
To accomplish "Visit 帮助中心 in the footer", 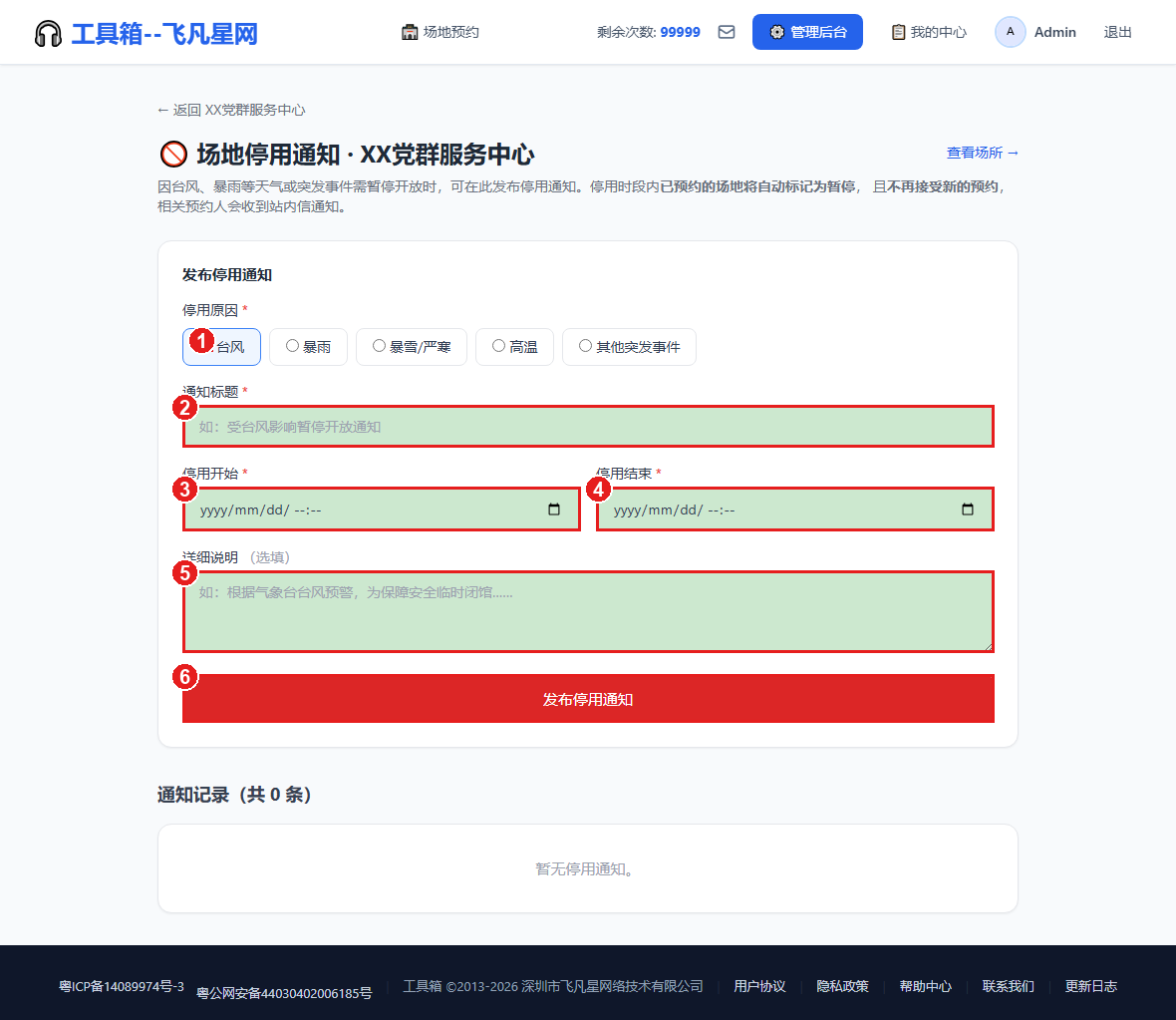I will (926, 986).
